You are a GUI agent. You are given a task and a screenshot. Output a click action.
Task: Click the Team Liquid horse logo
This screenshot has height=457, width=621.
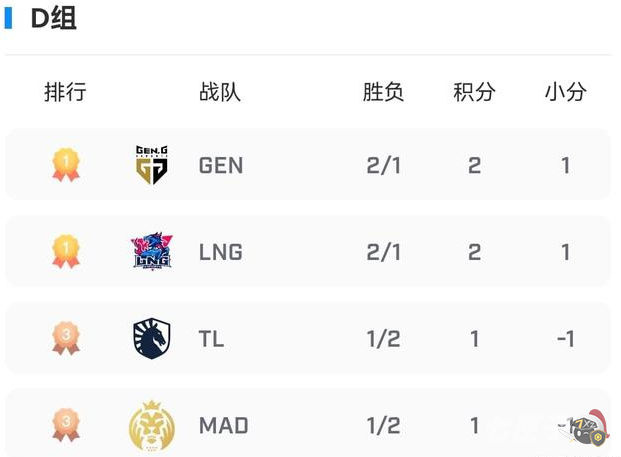[x=152, y=339]
